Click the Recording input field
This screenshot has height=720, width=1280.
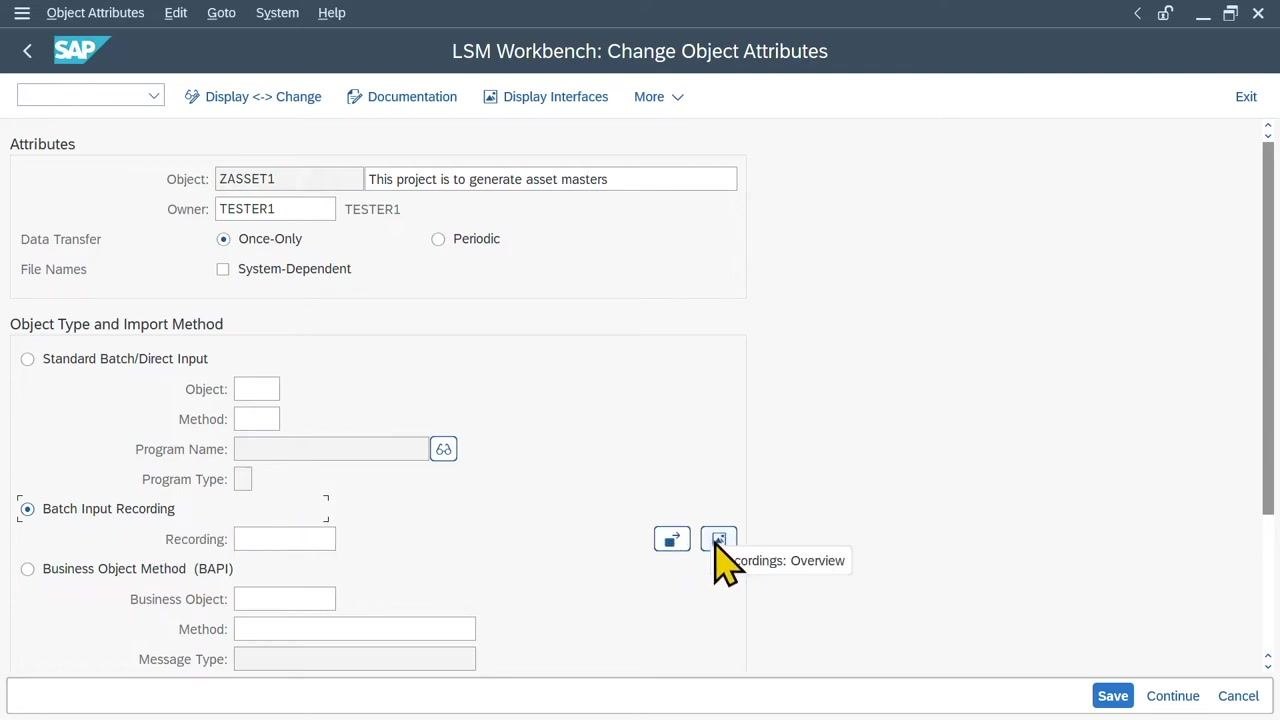(285, 539)
